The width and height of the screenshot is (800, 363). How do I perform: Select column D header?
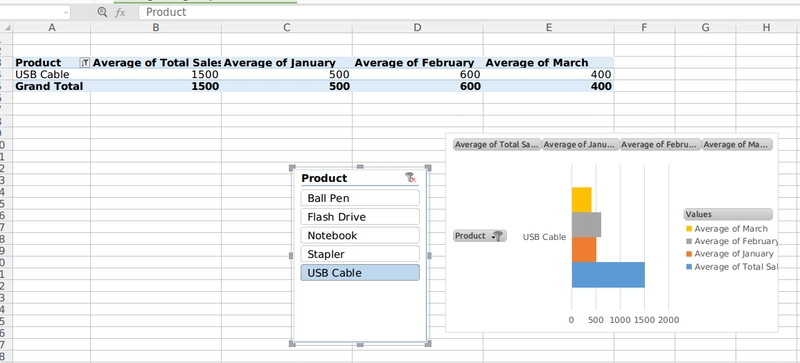417,28
